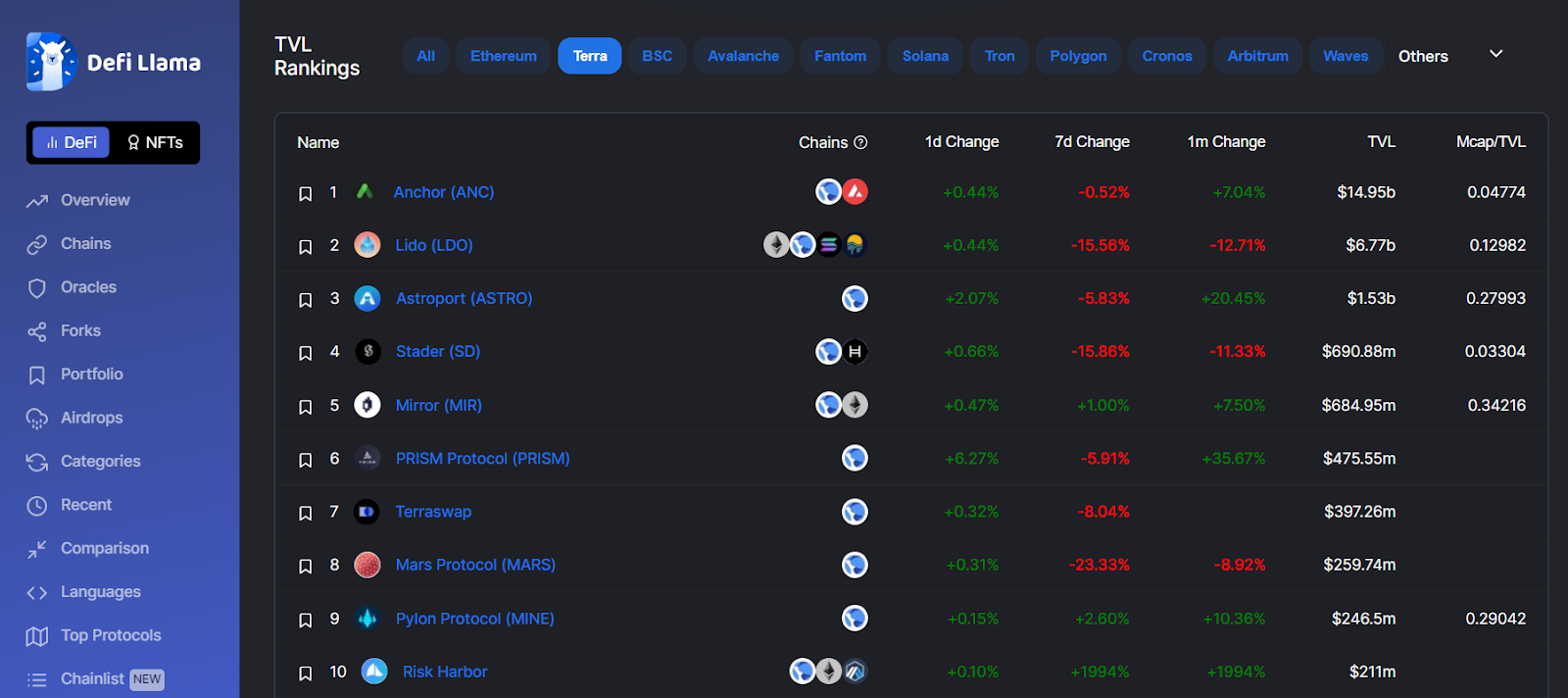Toggle bookmark for Risk Harbor

(306, 673)
